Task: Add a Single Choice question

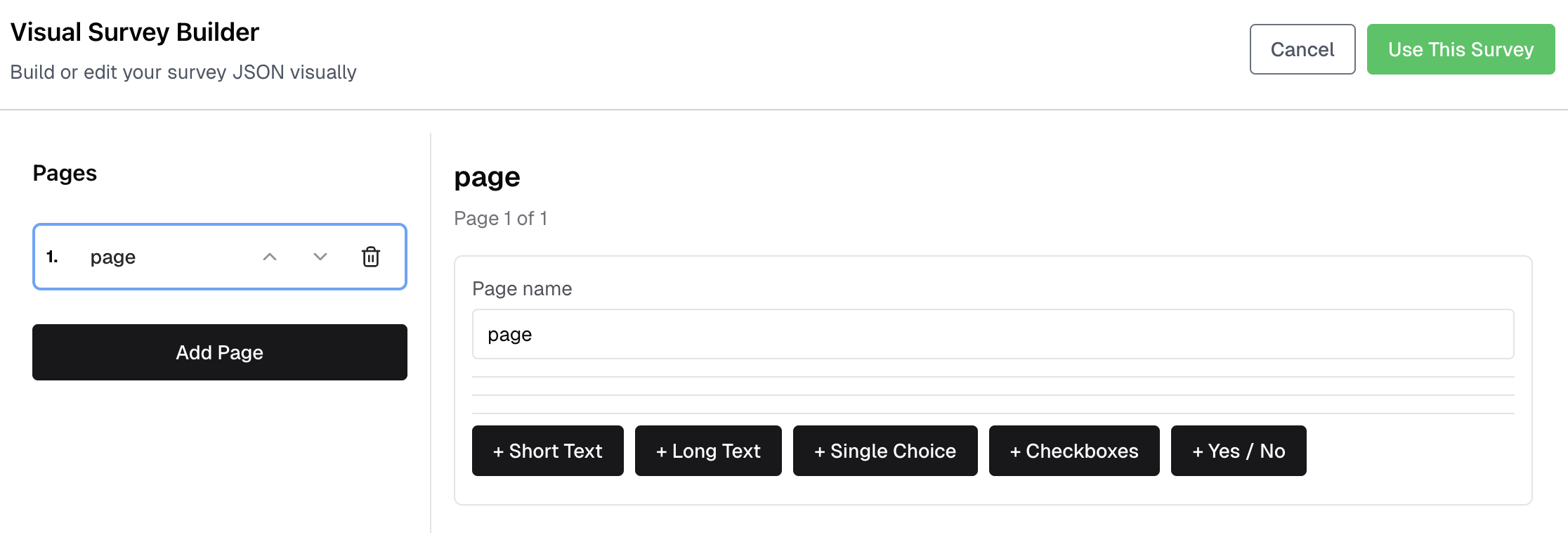Action: 884,451
